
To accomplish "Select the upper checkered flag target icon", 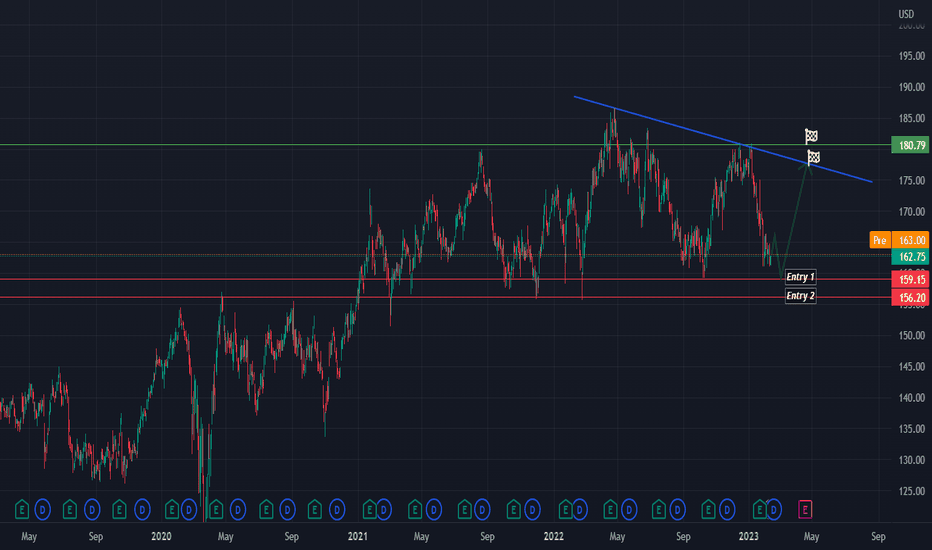I will point(811,136).
